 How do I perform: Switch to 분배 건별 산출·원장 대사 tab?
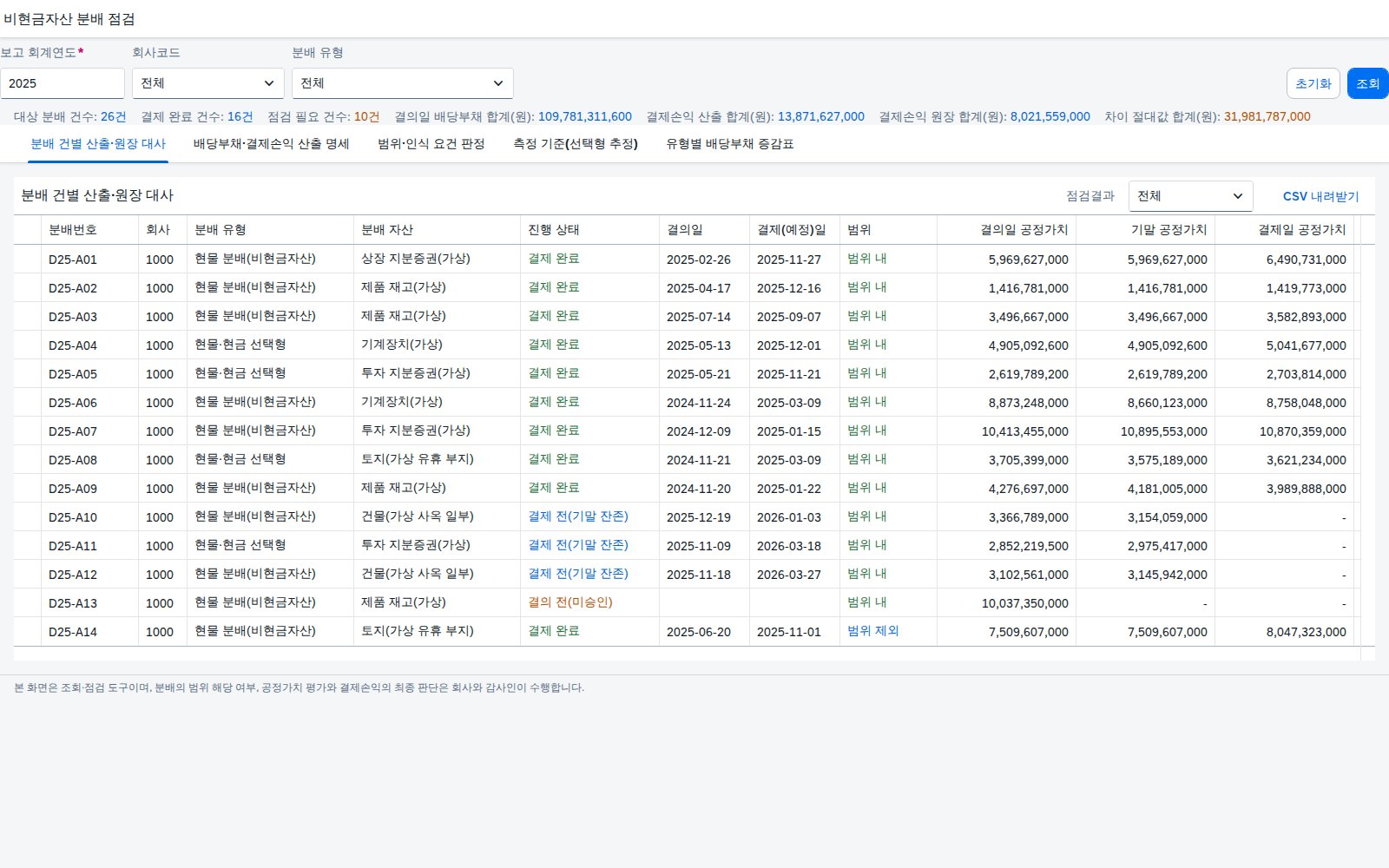tap(98, 144)
